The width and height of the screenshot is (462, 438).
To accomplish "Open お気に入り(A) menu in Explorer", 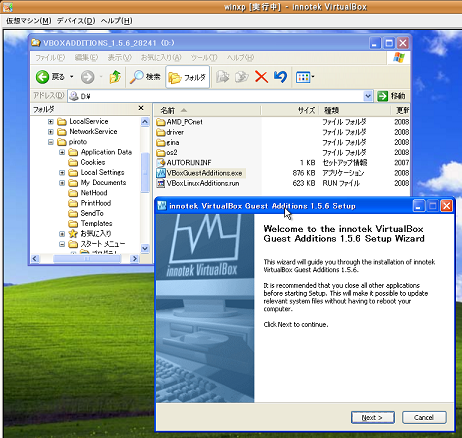I will pyautogui.click(x=161, y=58).
